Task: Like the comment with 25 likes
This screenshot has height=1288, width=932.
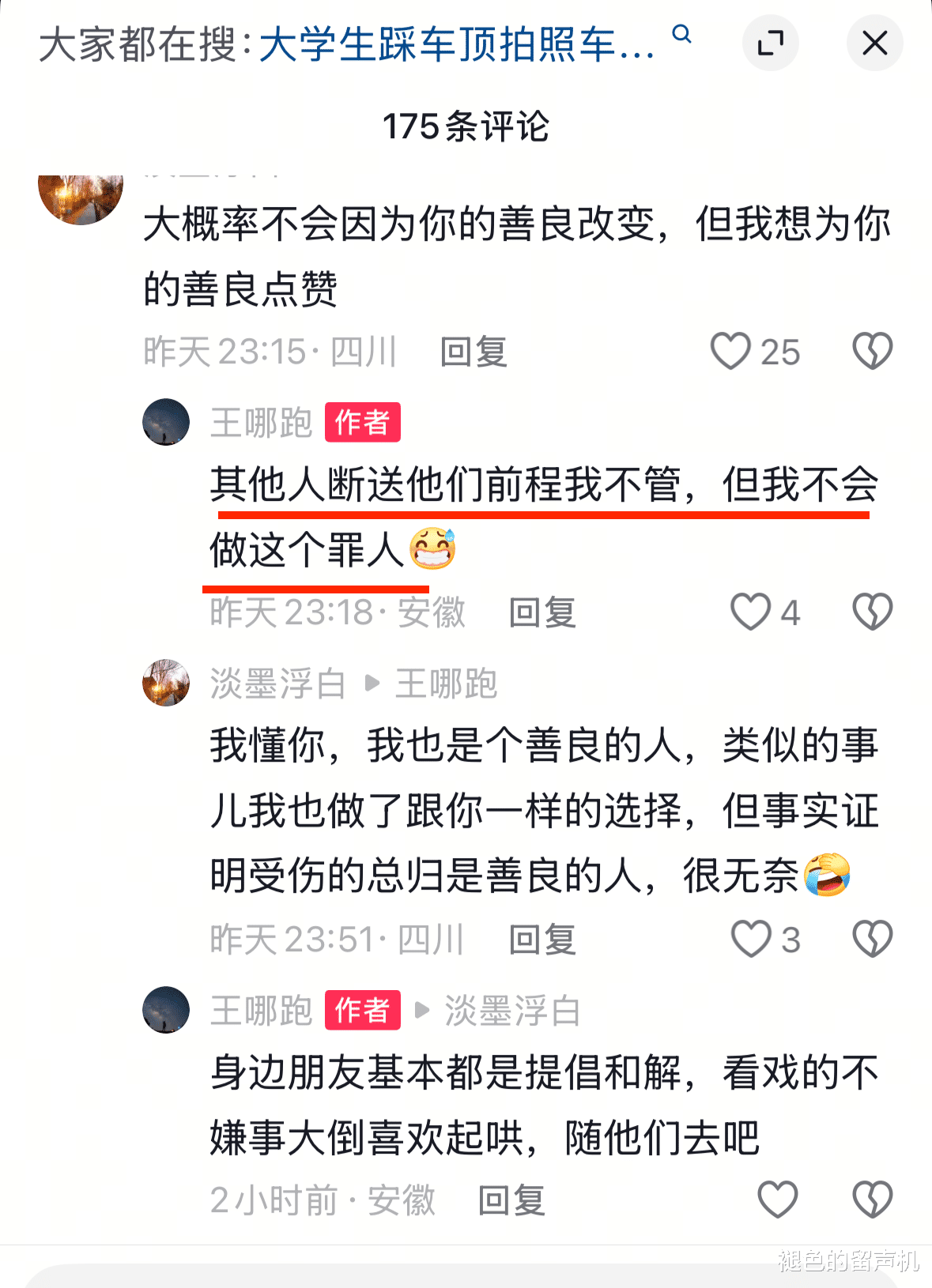Action: (x=730, y=351)
